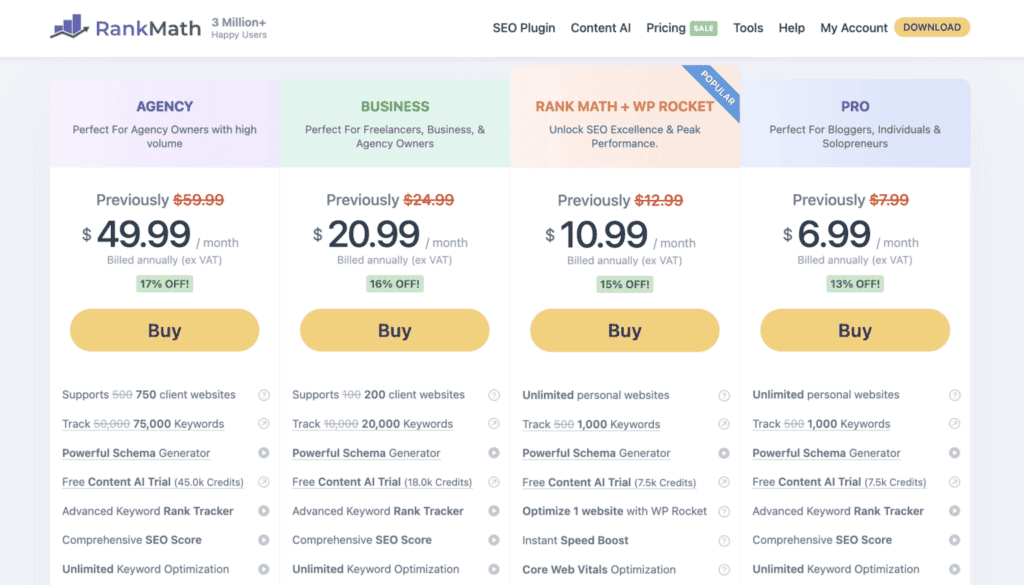Click help icon for WP Rocket Unlimited personal websites
The width and height of the screenshot is (1024, 585).
(724, 395)
